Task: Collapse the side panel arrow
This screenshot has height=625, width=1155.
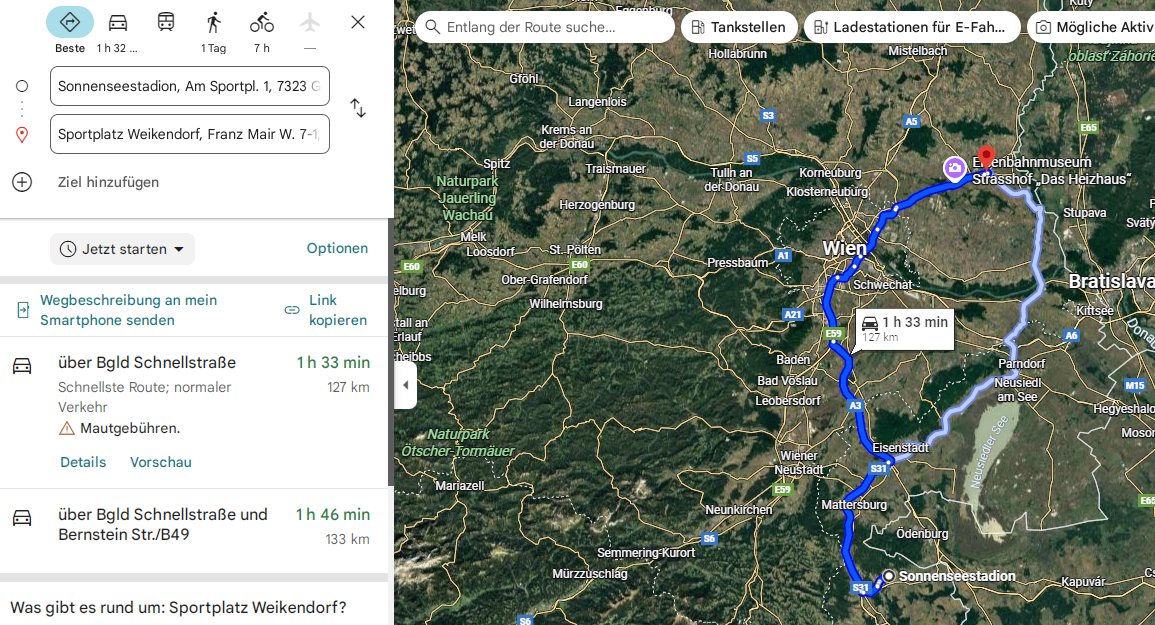Action: [x=405, y=385]
